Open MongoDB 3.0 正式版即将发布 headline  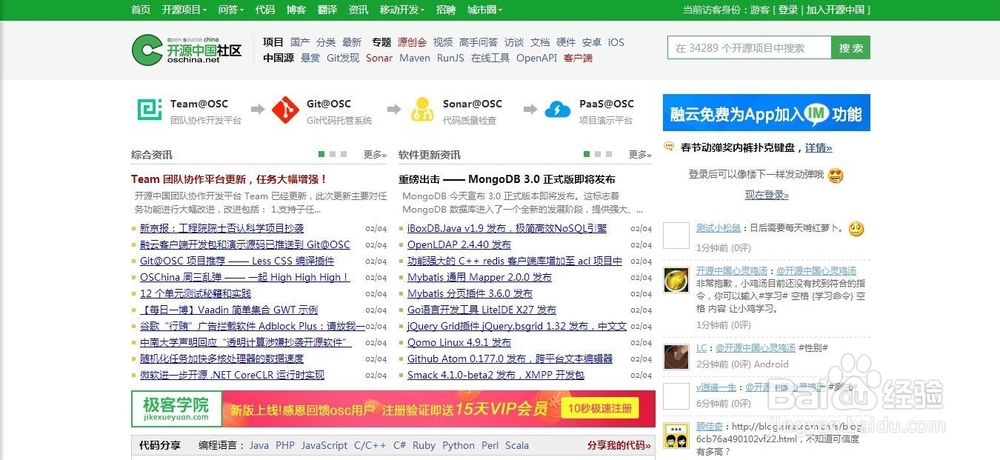click(x=507, y=179)
